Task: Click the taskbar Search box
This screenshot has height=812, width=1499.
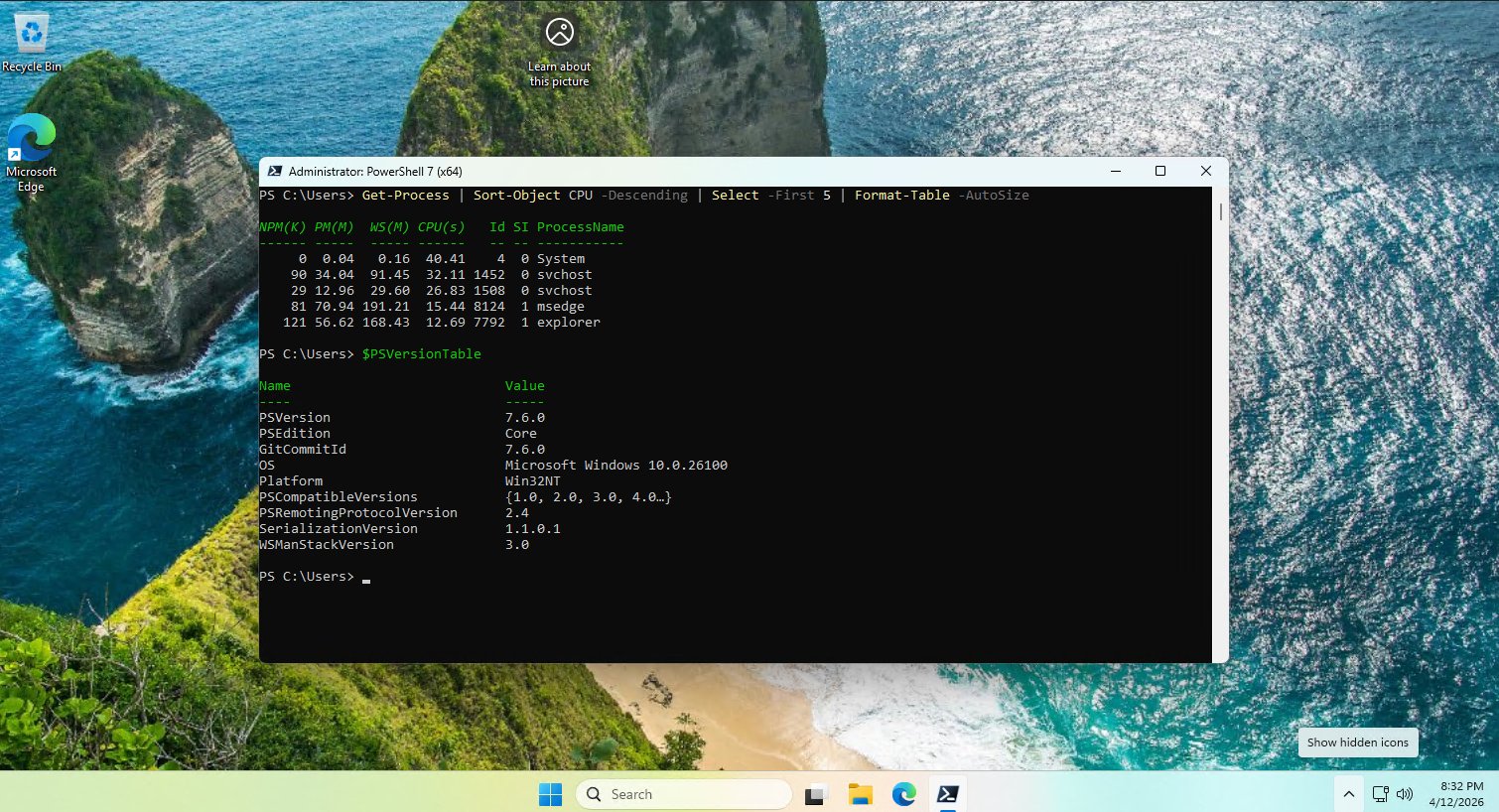Action: point(683,794)
